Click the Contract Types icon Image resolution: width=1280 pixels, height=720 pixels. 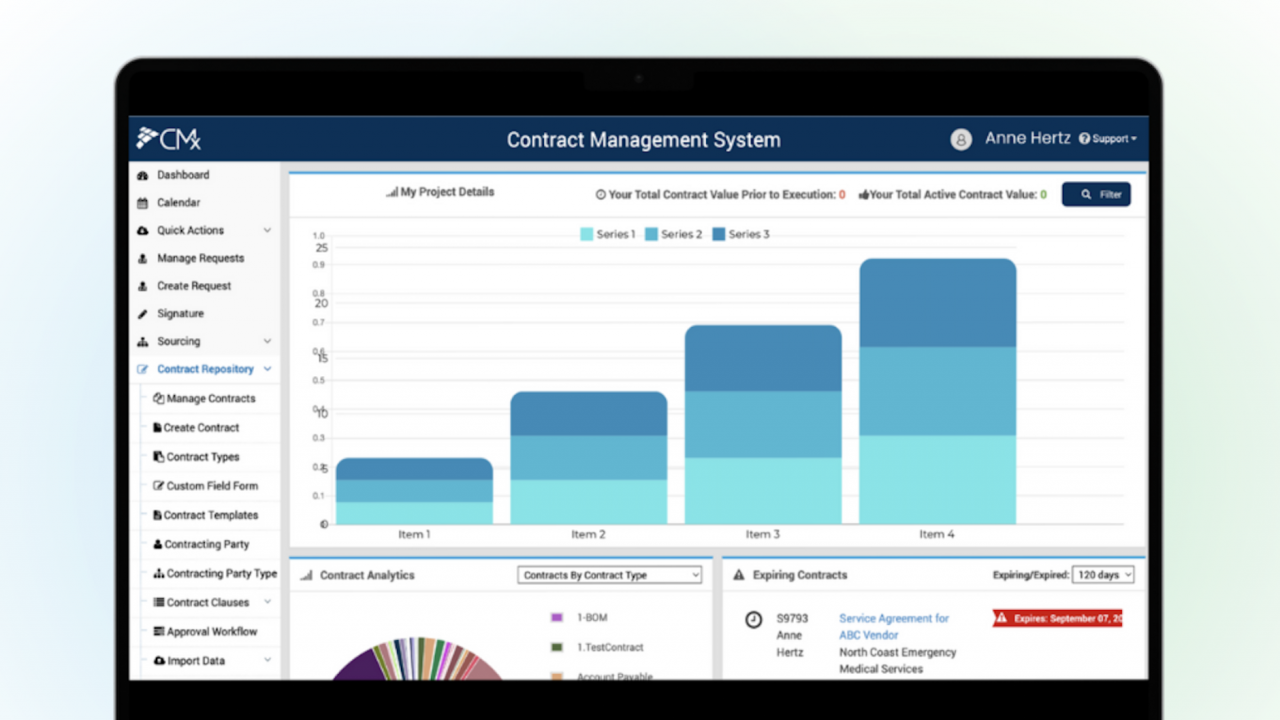[x=158, y=456]
